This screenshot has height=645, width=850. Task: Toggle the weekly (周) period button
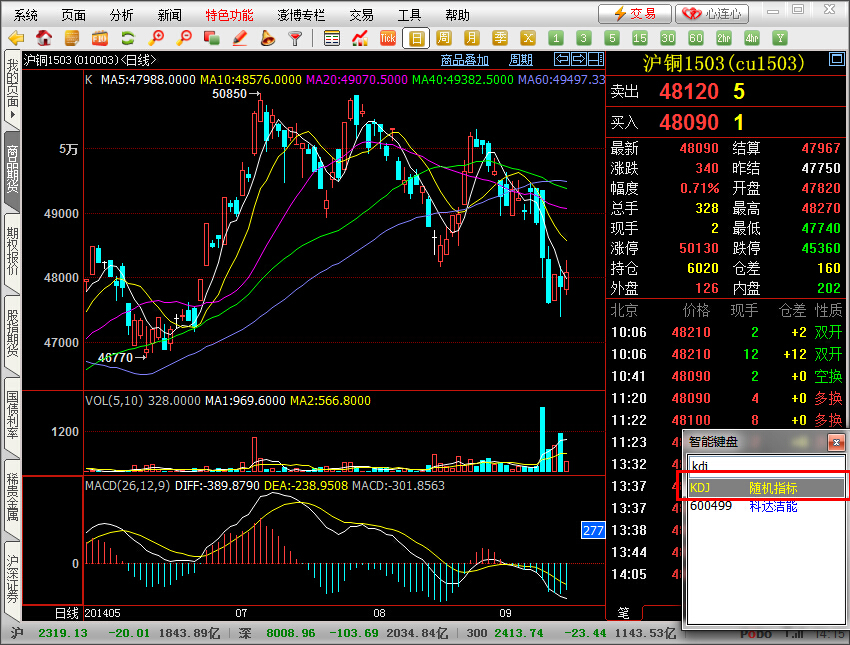(444, 38)
